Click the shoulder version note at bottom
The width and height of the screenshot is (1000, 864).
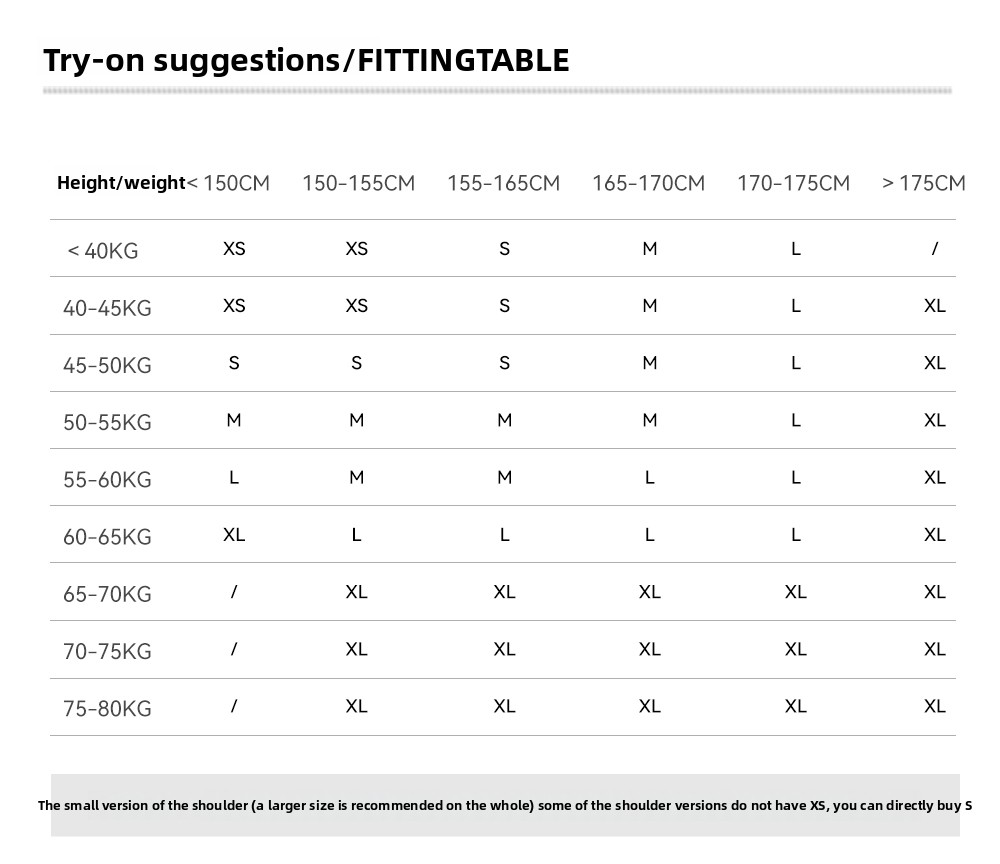(x=505, y=805)
